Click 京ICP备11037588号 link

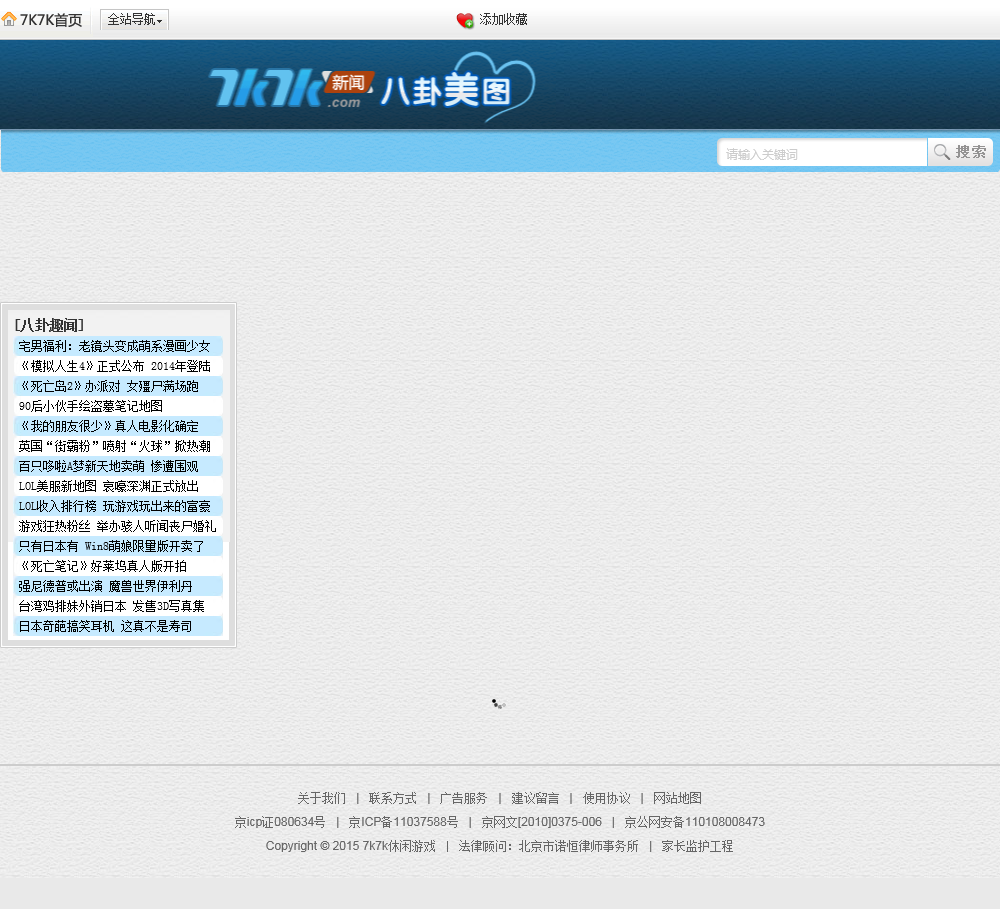(403, 822)
